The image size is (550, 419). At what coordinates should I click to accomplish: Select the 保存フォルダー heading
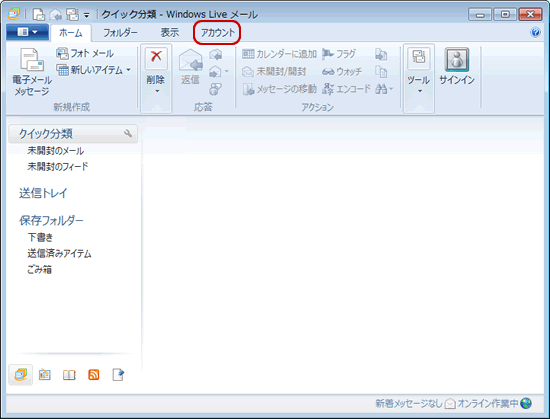click(51, 220)
